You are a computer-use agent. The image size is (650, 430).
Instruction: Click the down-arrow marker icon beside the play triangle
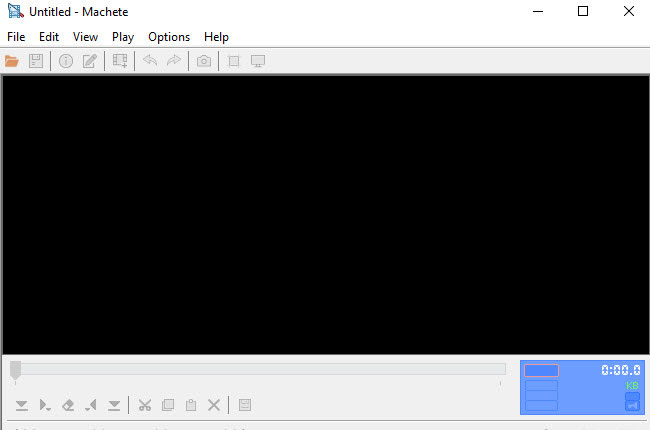pos(22,405)
